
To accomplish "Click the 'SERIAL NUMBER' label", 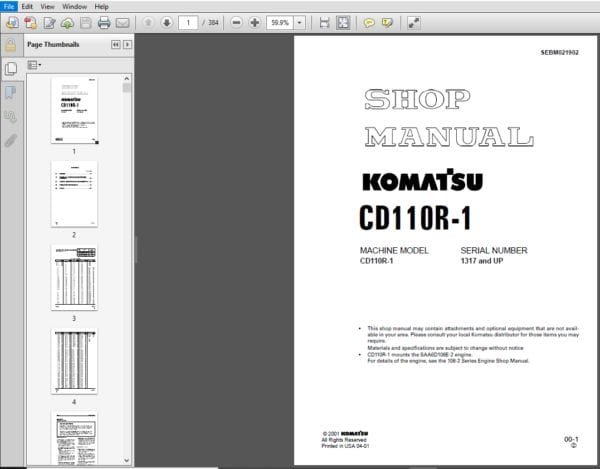I will pyautogui.click(x=494, y=251).
